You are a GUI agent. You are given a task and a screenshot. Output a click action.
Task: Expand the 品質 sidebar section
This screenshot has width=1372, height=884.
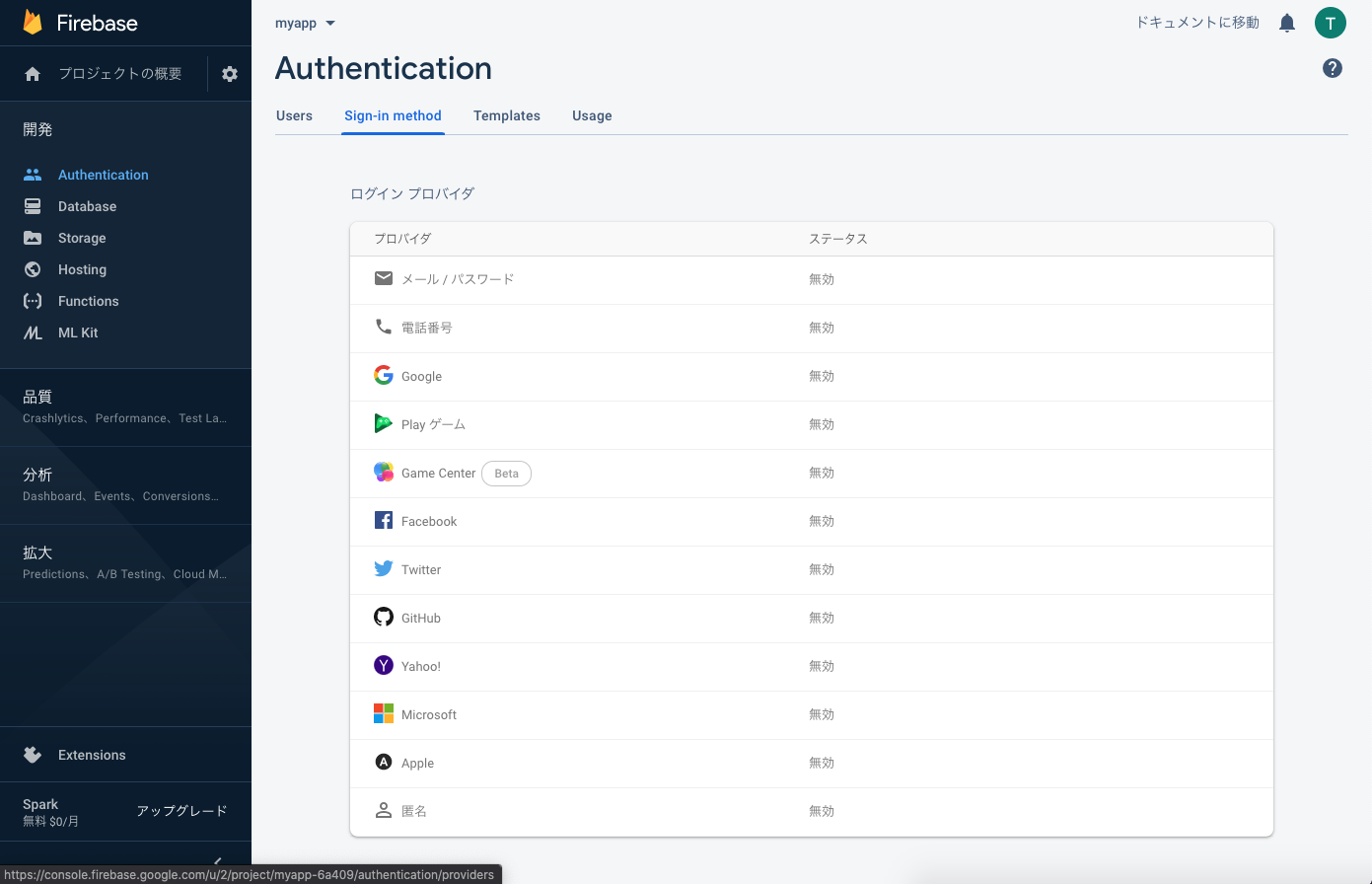pyautogui.click(x=125, y=406)
